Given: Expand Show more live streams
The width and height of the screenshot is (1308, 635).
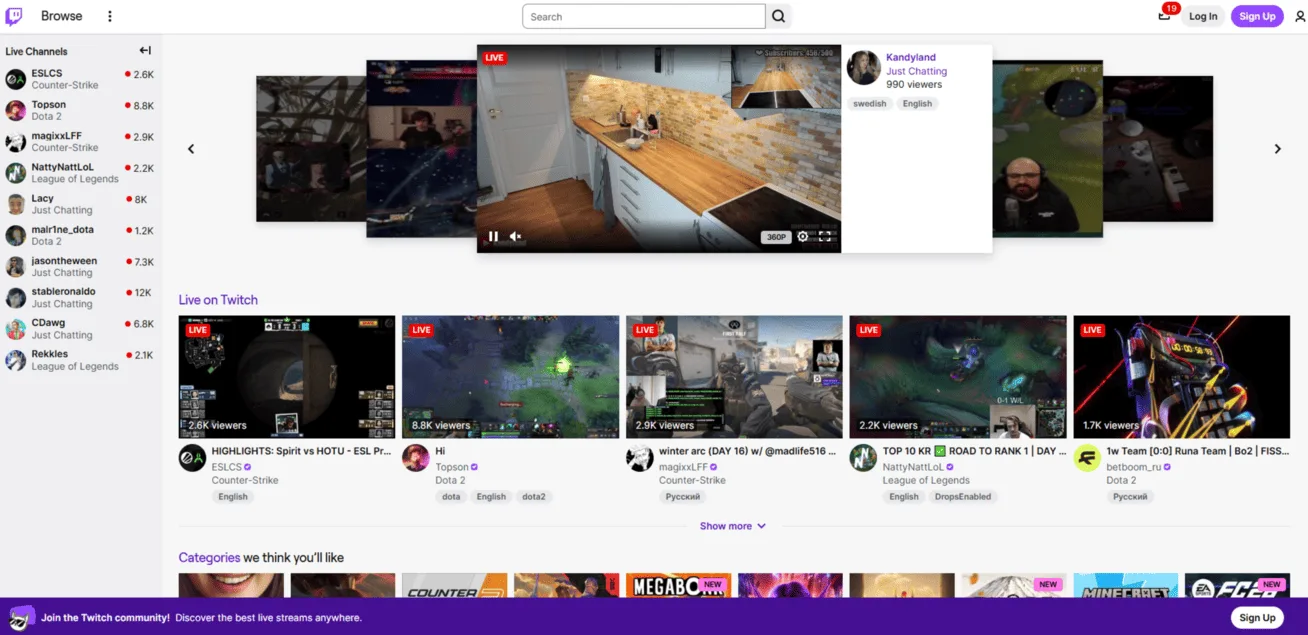Looking at the screenshot, I should click(733, 526).
